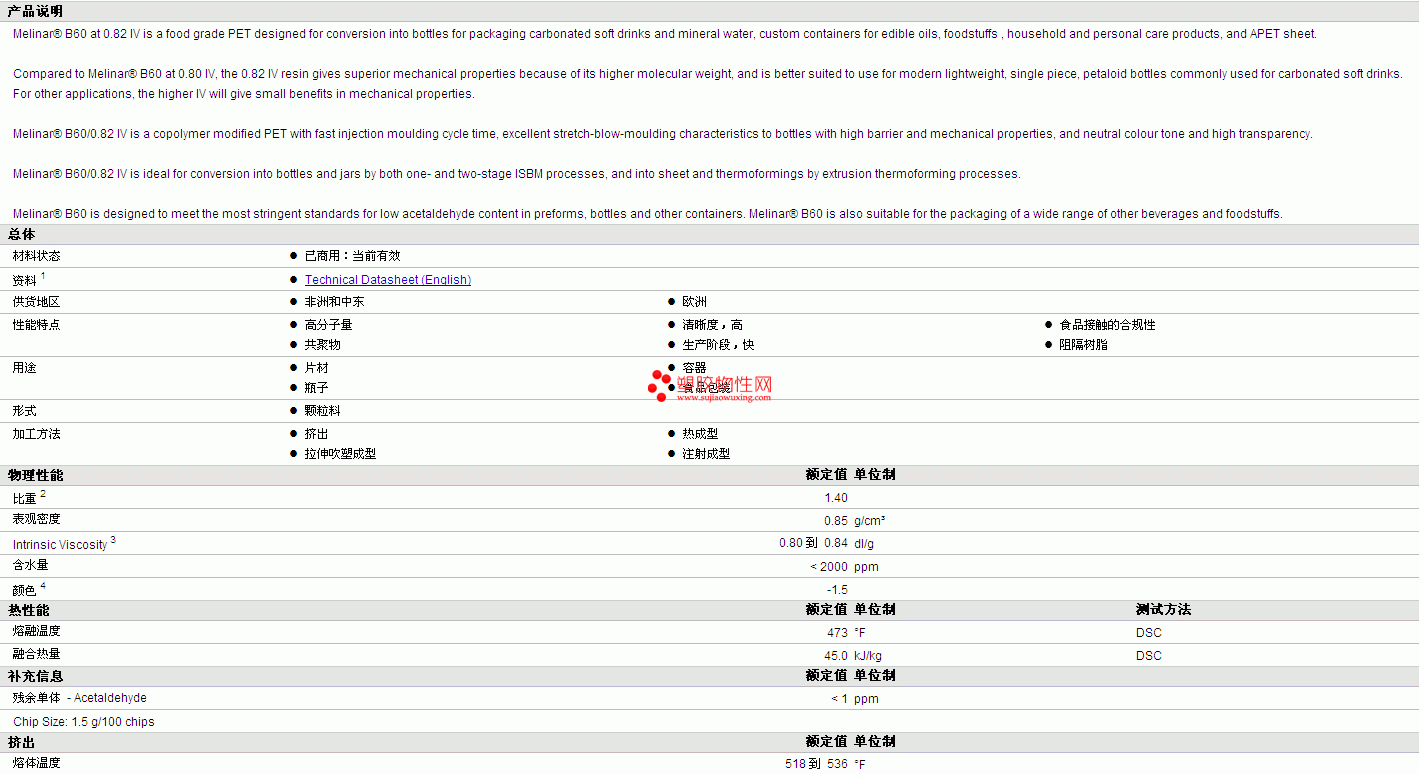Select the 清晰度，高 feature entry
This screenshot has height=774, width=1419.
tap(713, 325)
